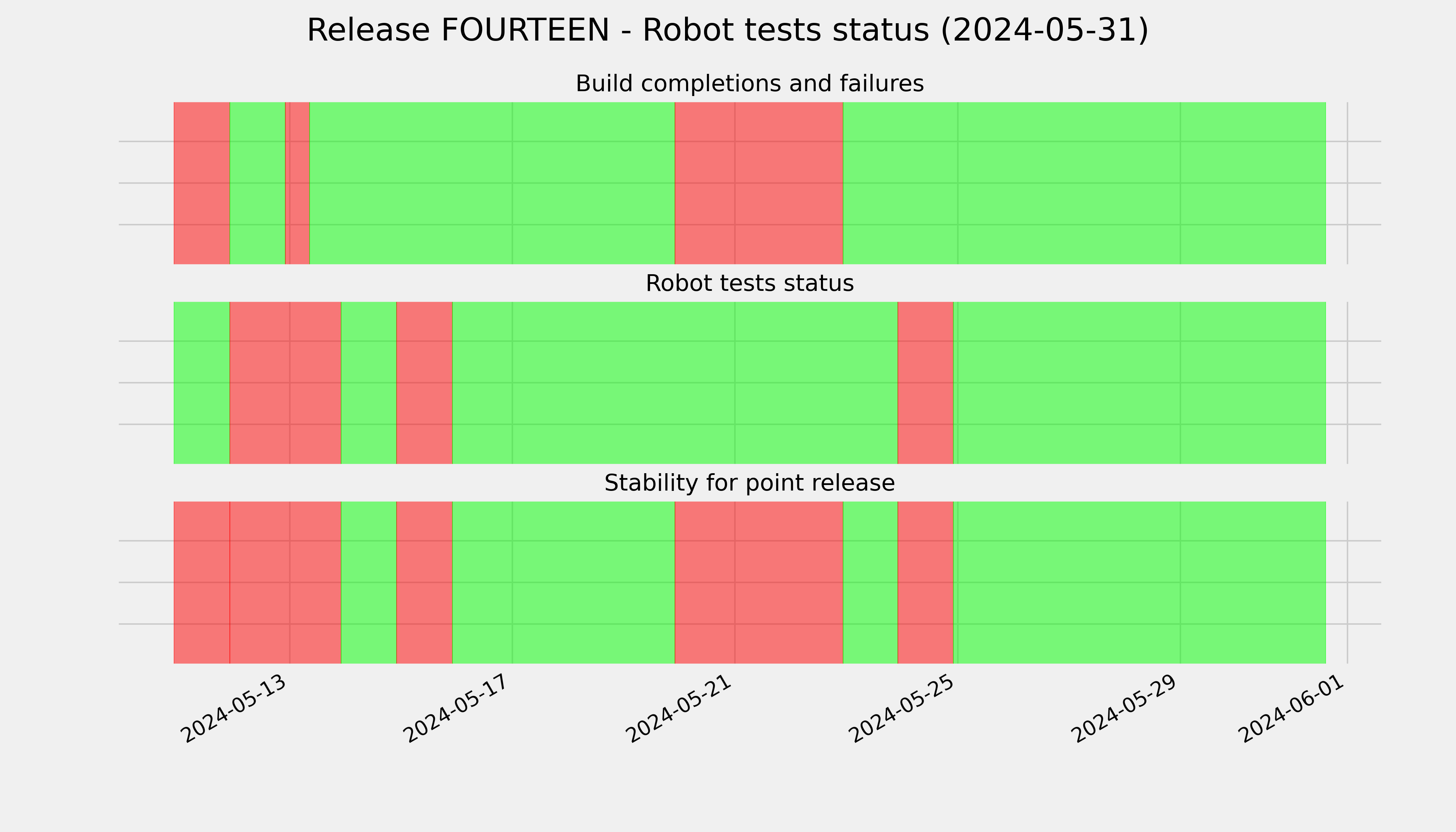Click the small green segment between red blocks in the Build chart

tap(257, 183)
